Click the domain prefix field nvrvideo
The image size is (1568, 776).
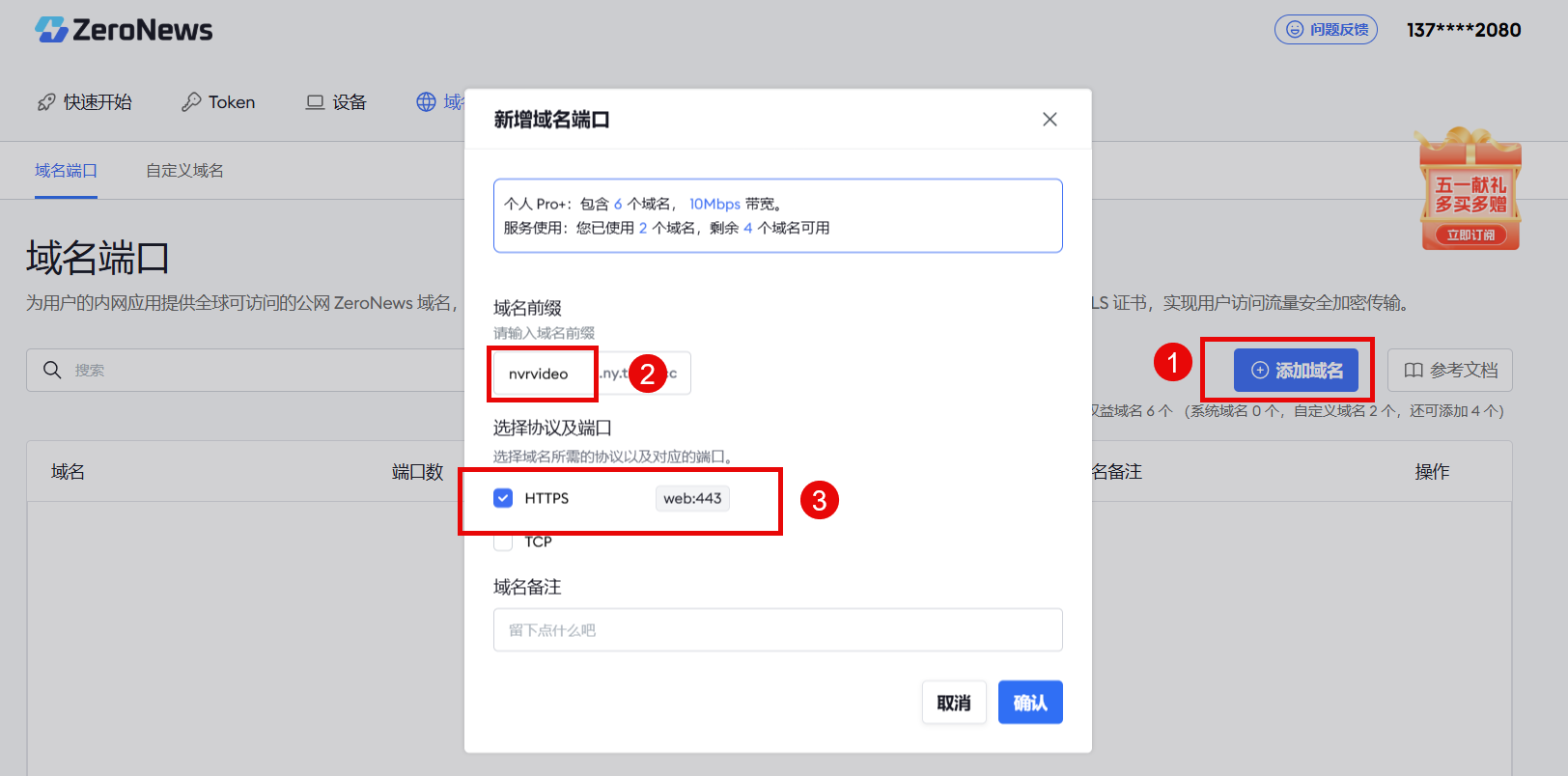pos(544,374)
